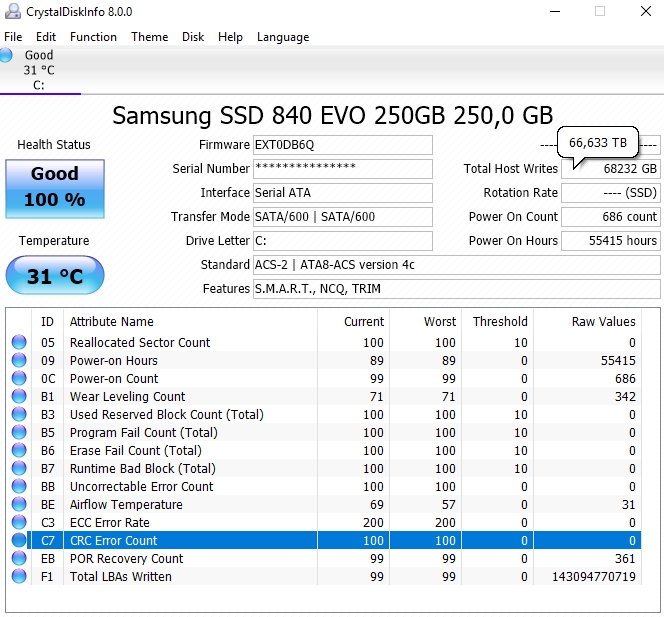Open the Function menu

pos(93,37)
